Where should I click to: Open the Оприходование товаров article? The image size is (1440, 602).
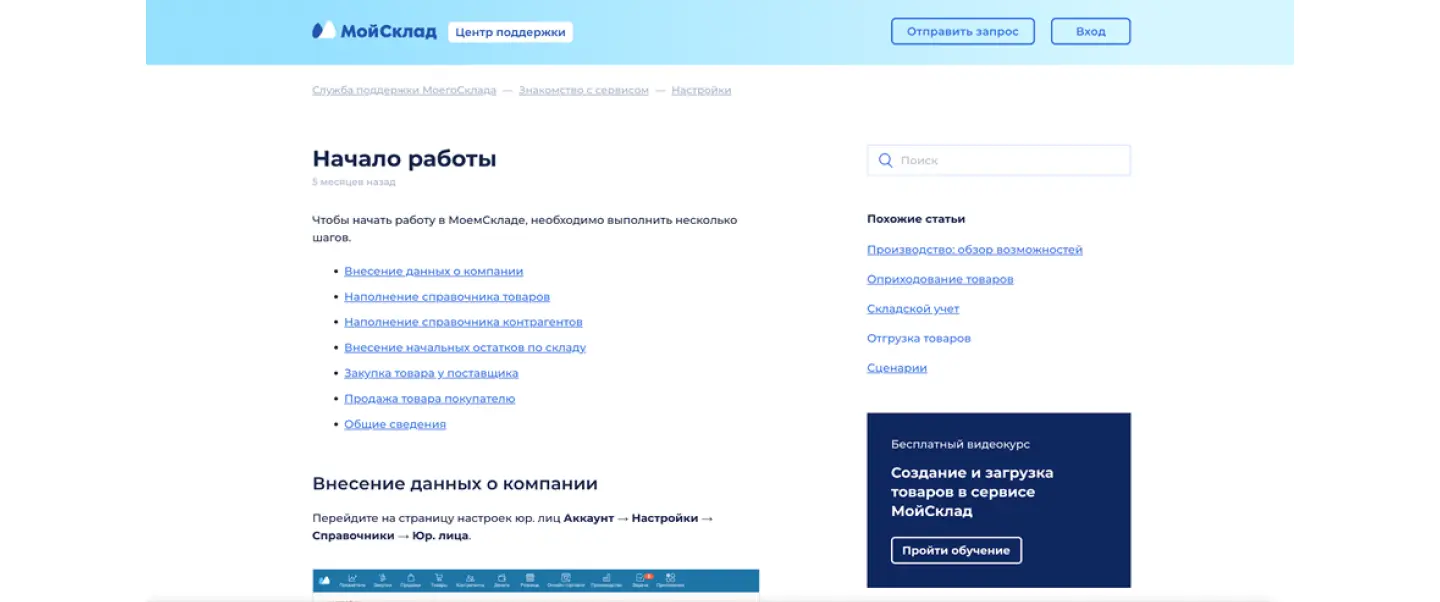[x=940, y=279]
